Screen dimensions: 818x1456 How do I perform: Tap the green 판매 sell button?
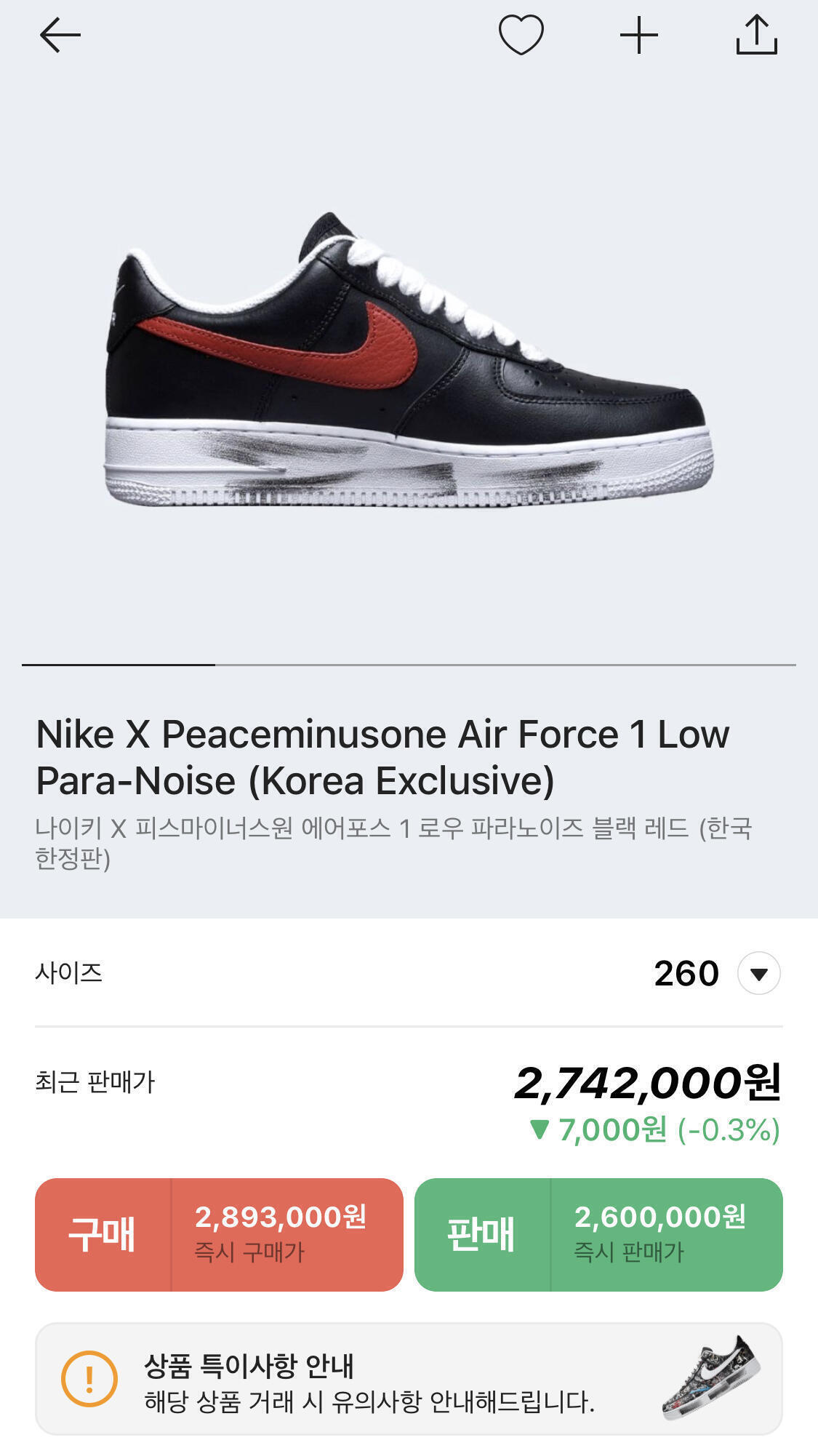pos(481,1234)
